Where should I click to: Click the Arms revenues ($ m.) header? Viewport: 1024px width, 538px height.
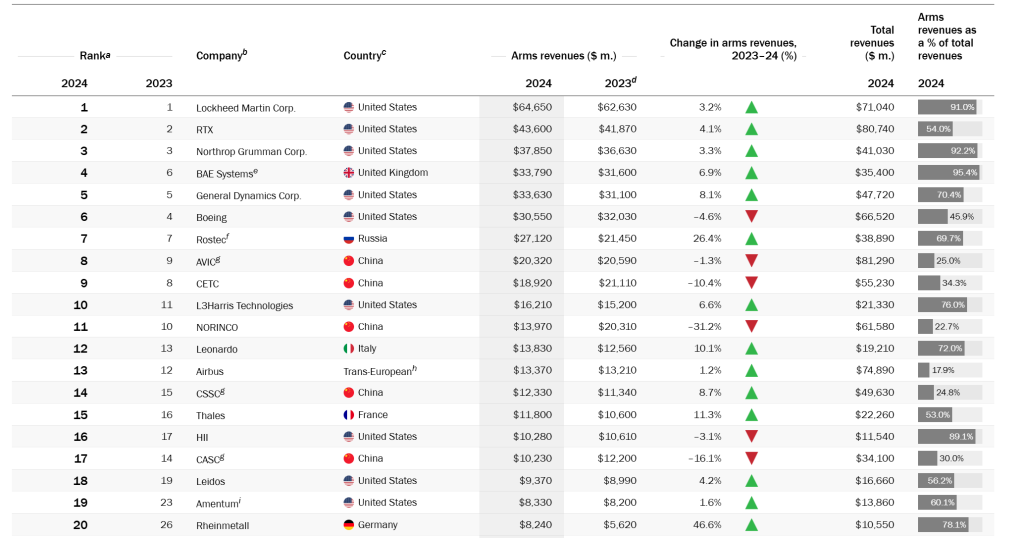click(563, 56)
